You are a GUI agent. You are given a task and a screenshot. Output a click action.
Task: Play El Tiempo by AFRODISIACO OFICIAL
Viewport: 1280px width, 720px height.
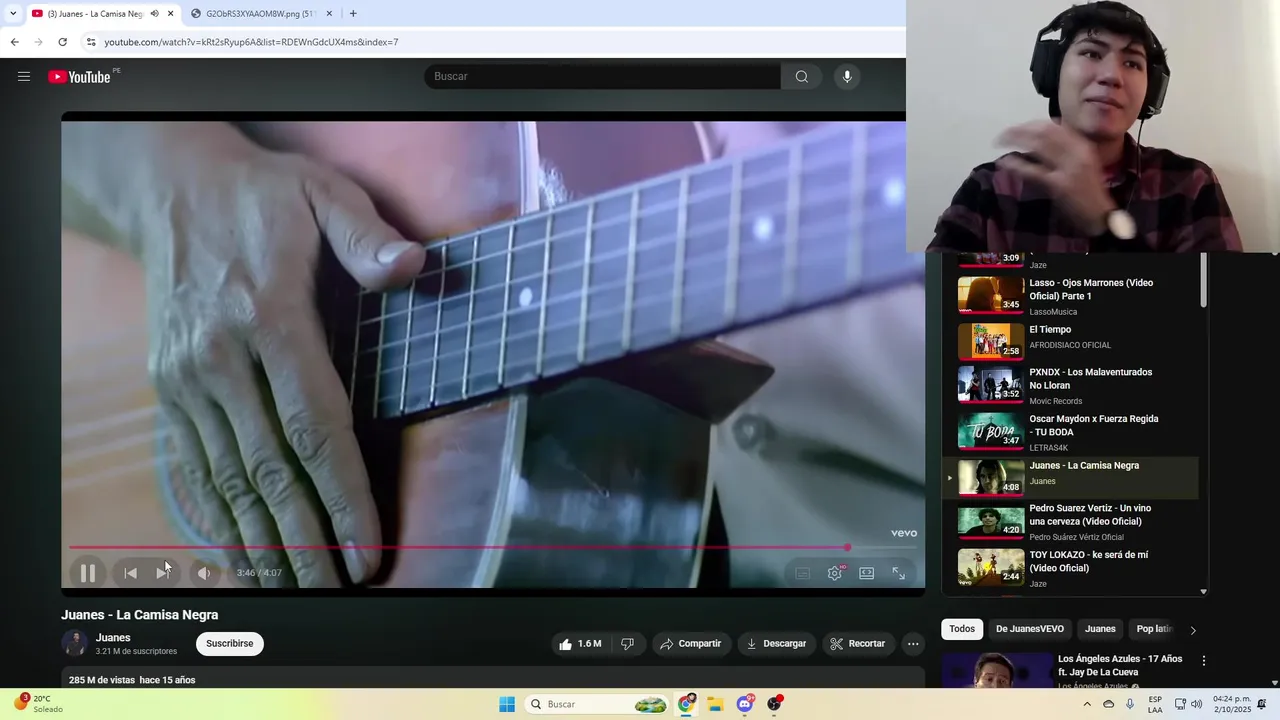tap(1070, 340)
